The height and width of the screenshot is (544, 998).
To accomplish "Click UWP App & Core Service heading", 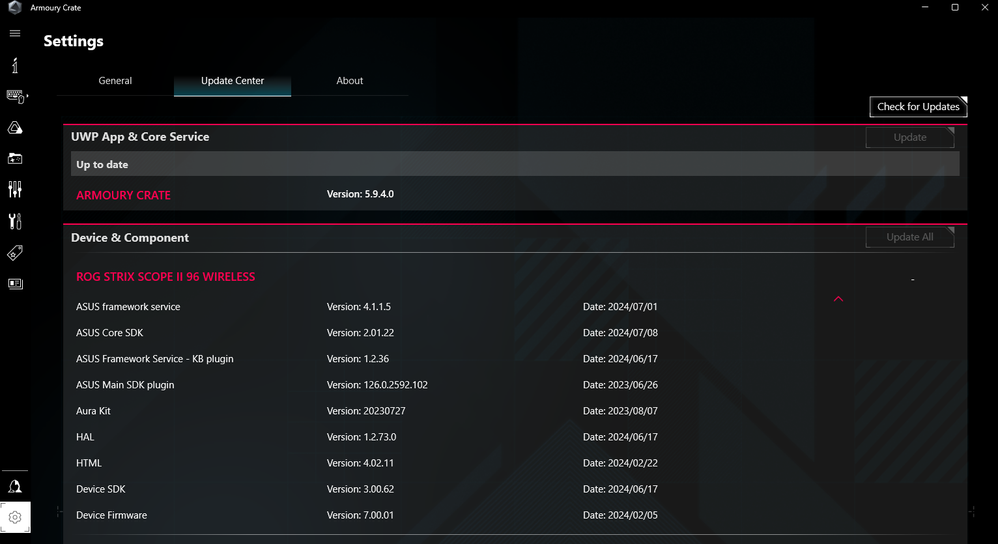I will 140,137.
